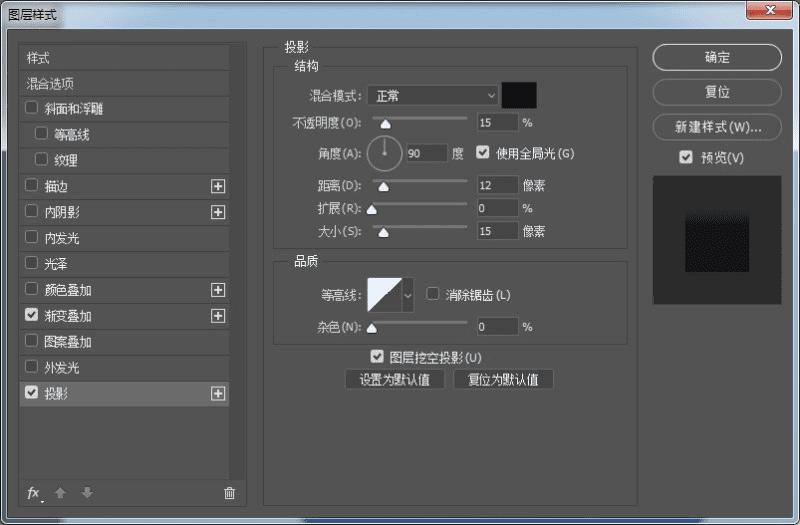Click 设置为默认值 button
Viewport: 800px width, 525px height.
tap(394, 380)
